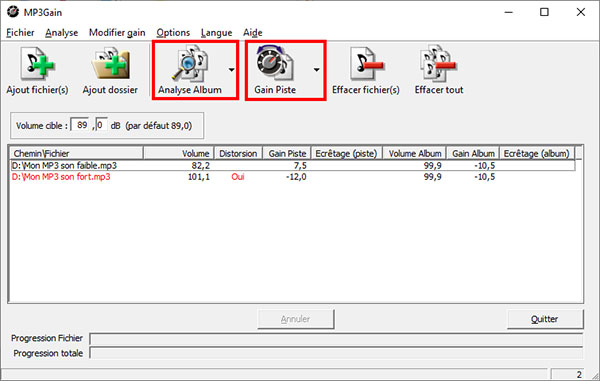
Task: Start Analyse Album with the magnifier icon
Action: (x=189, y=64)
